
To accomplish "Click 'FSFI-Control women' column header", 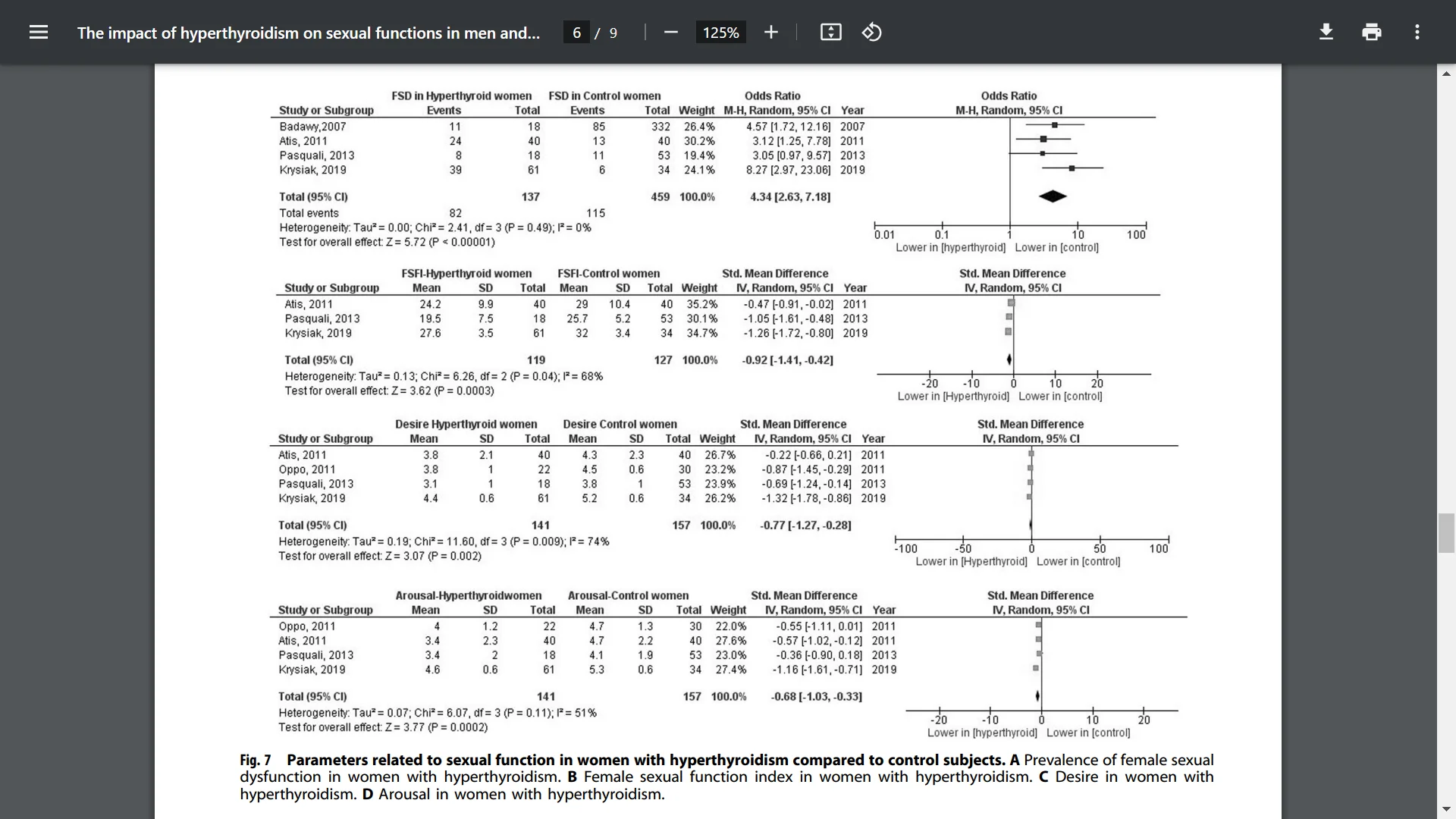I will 608,273.
